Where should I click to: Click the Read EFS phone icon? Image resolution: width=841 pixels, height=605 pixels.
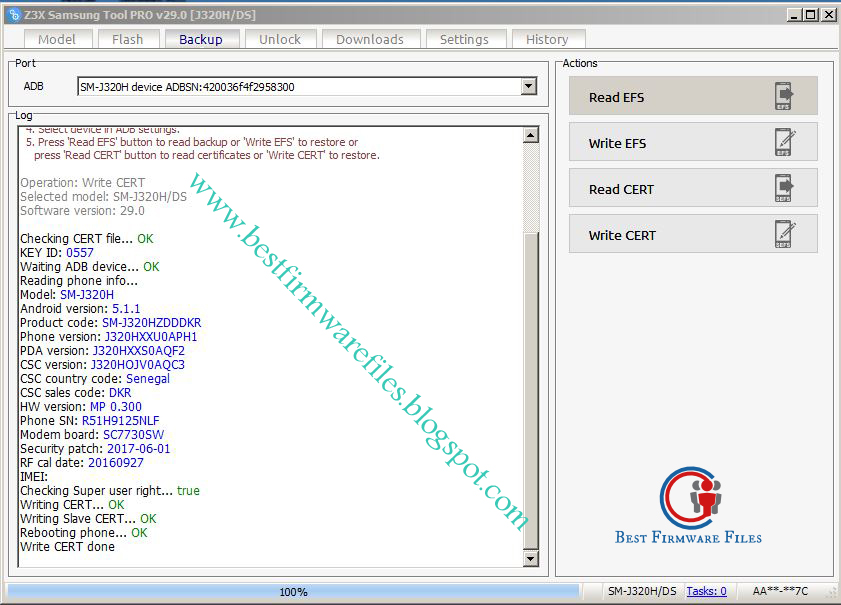click(783, 97)
